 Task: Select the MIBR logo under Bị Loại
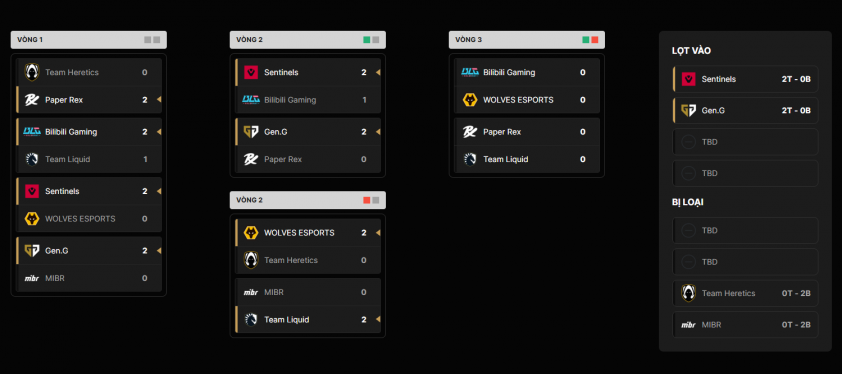(688, 325)
